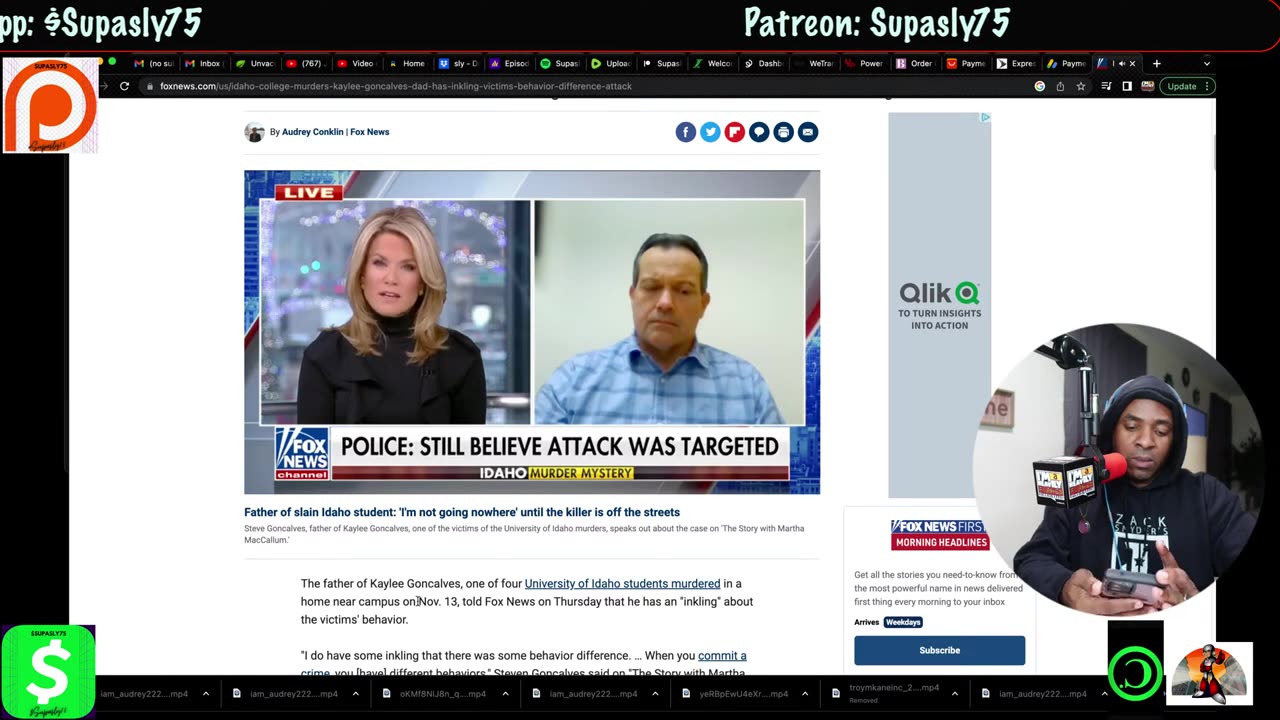The height and width of the screenshot is (720, 1280).
Task: Open the 'commit a crime' link
Action: (x=722, y=656)
